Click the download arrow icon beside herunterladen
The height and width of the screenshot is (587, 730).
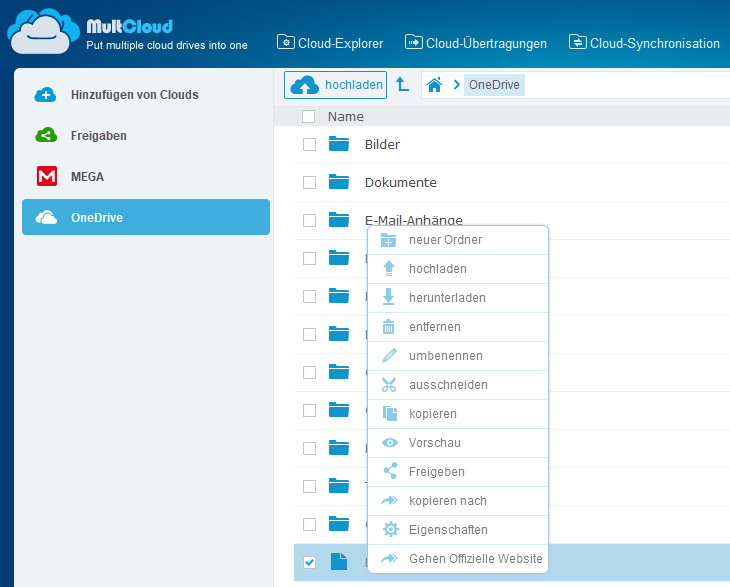click(x=388, y=297)
